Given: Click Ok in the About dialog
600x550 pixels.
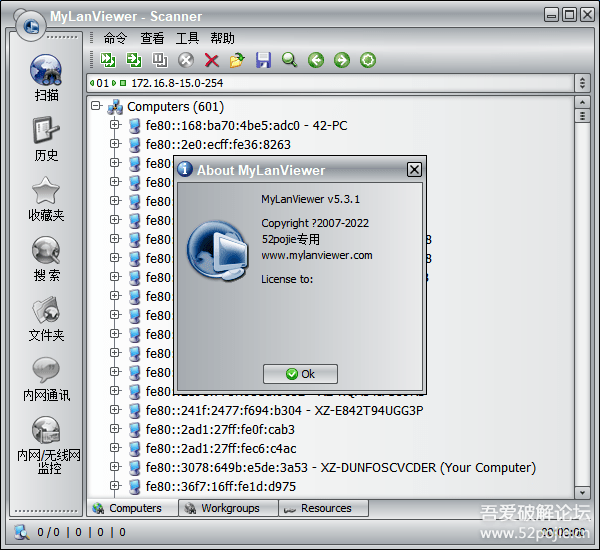Looking at the screenshot, I should click(300, 374).
